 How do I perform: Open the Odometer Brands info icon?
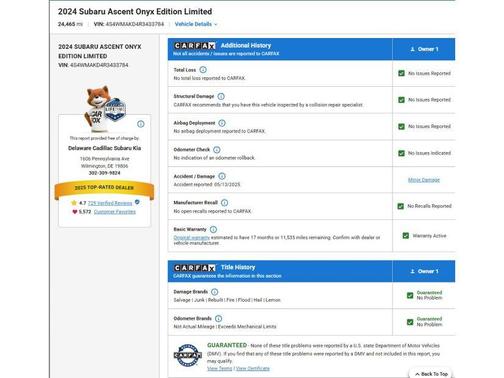coord(218,318)
